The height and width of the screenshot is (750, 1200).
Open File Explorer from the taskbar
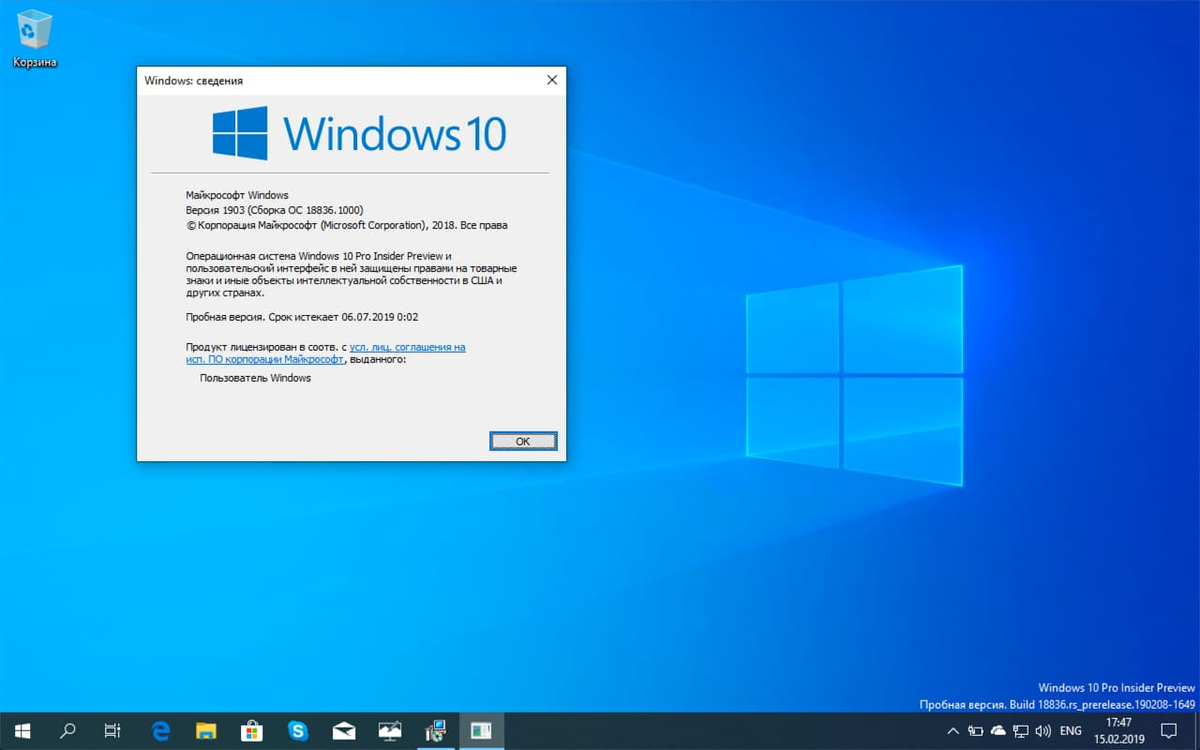point(205,730)
